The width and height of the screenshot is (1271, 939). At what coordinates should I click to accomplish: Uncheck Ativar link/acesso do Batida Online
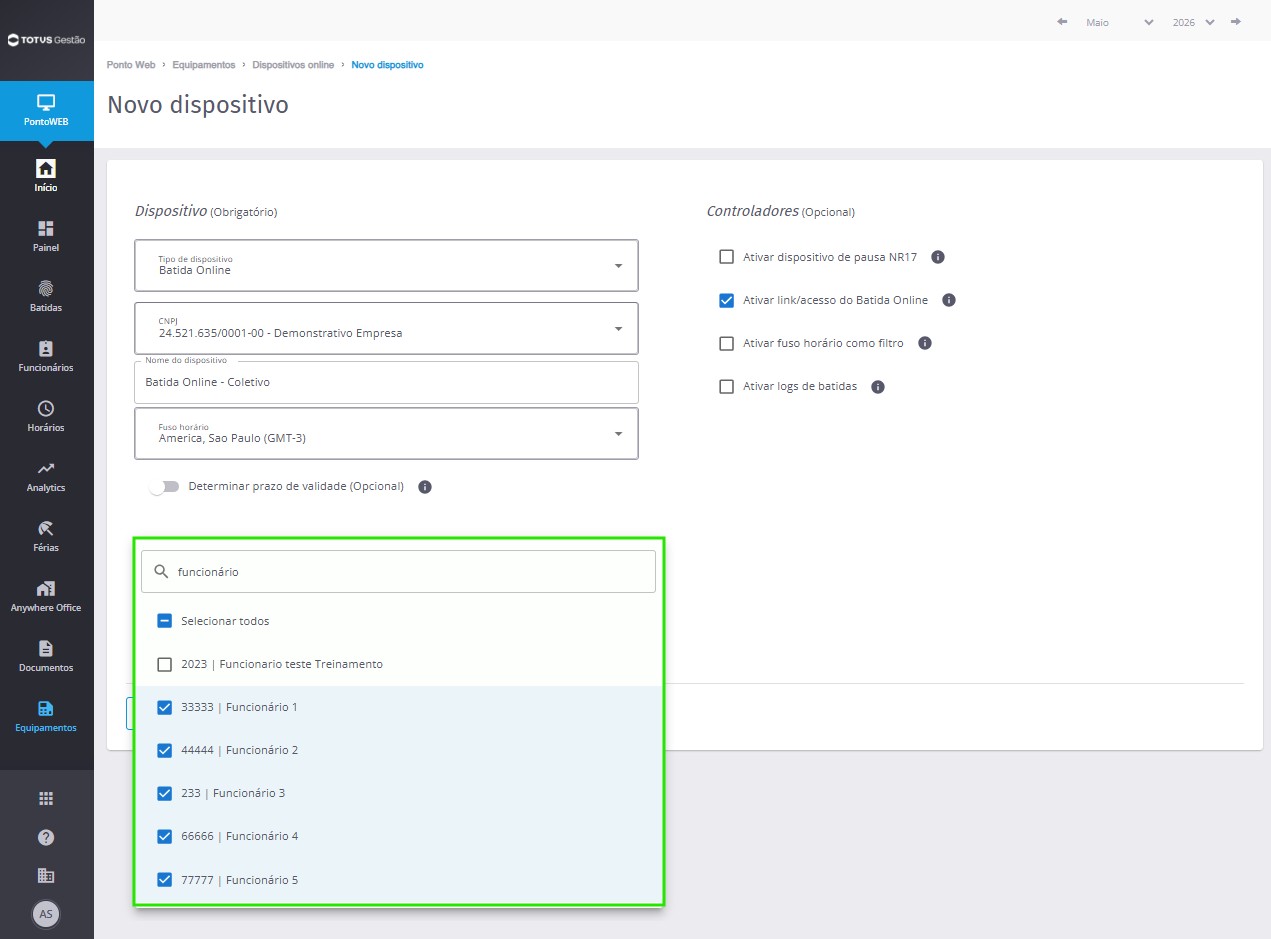pyautogui.click(x=727, y=300)
